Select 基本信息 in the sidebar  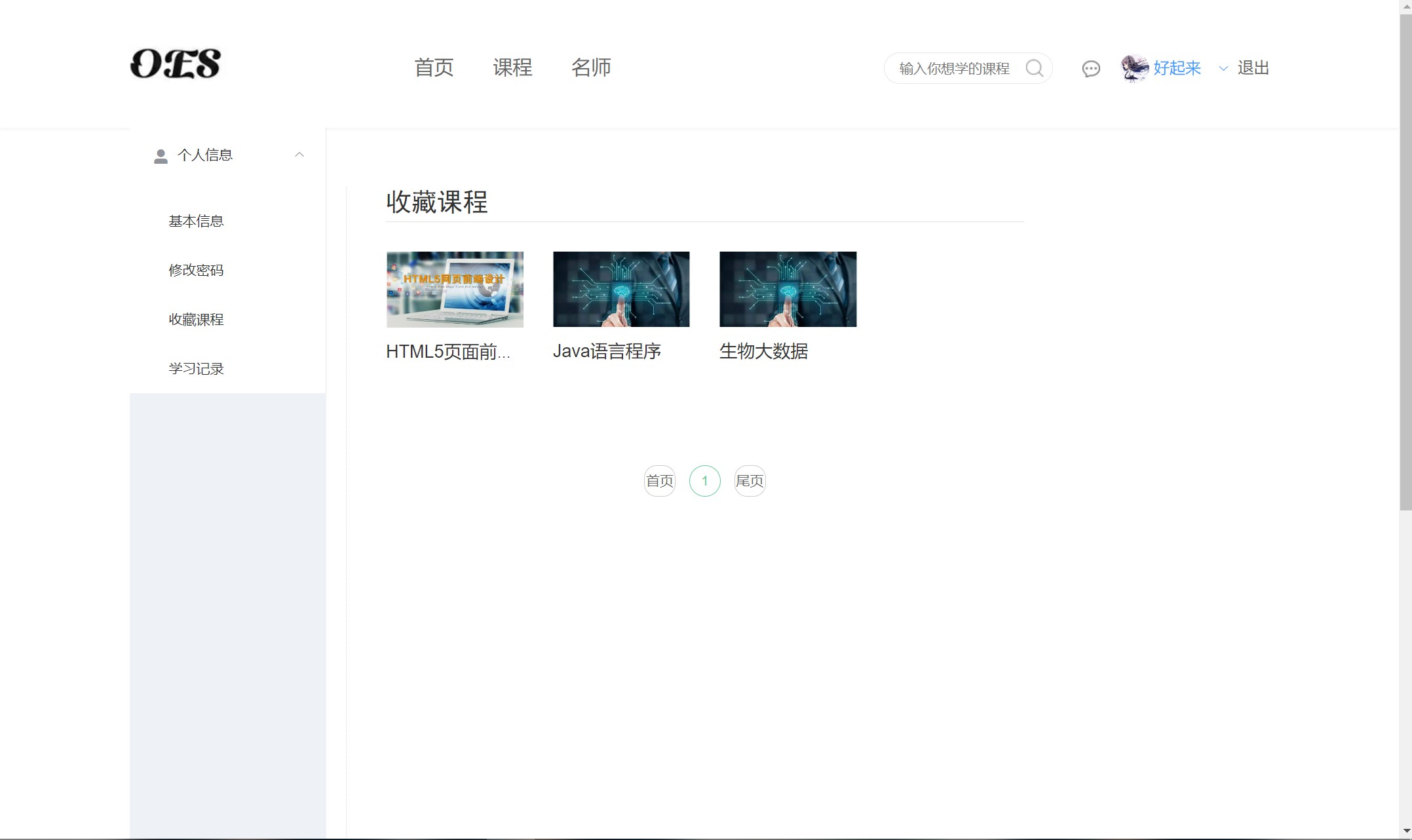coord(196,221)
